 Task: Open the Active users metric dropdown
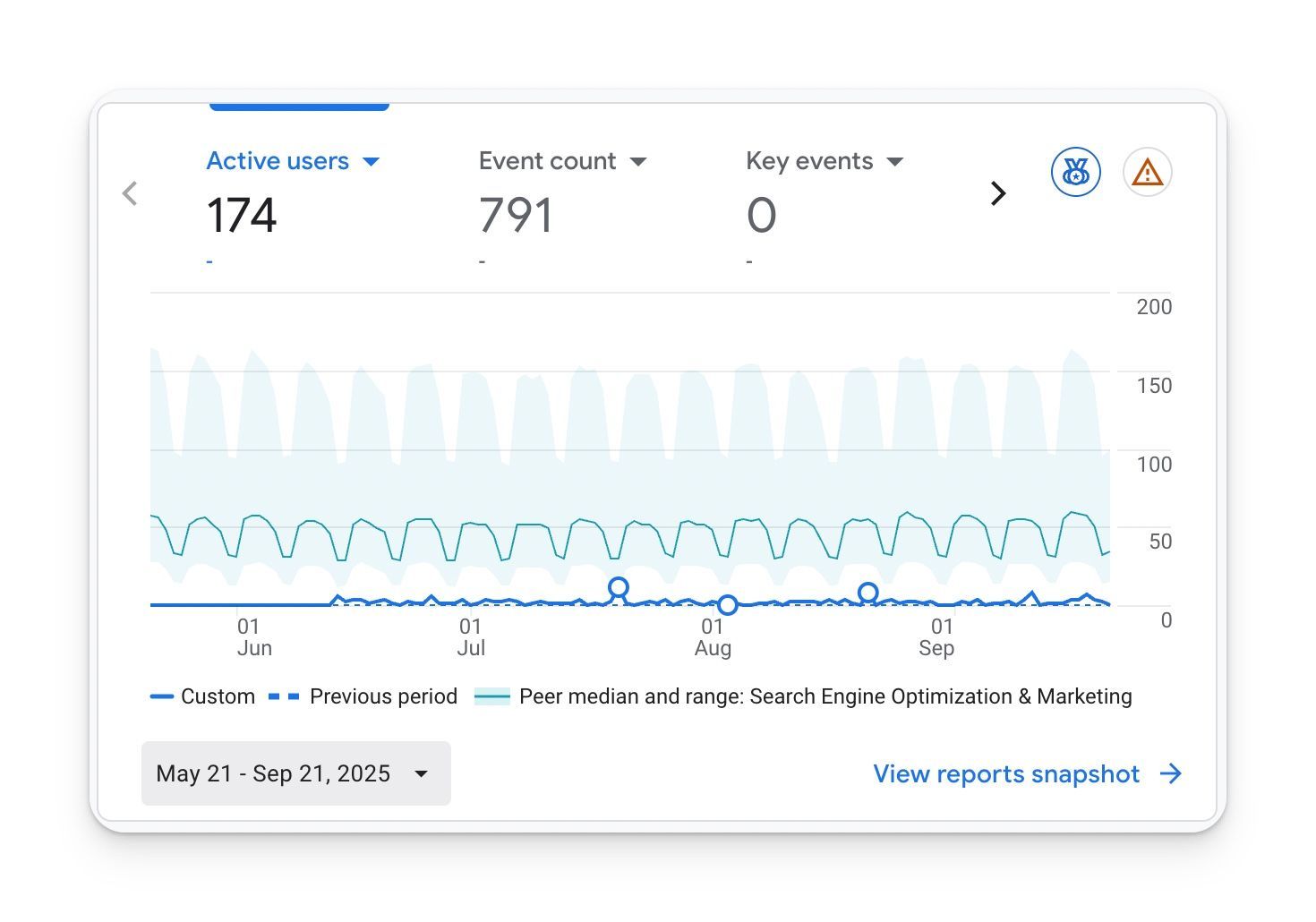pos(373,161)
